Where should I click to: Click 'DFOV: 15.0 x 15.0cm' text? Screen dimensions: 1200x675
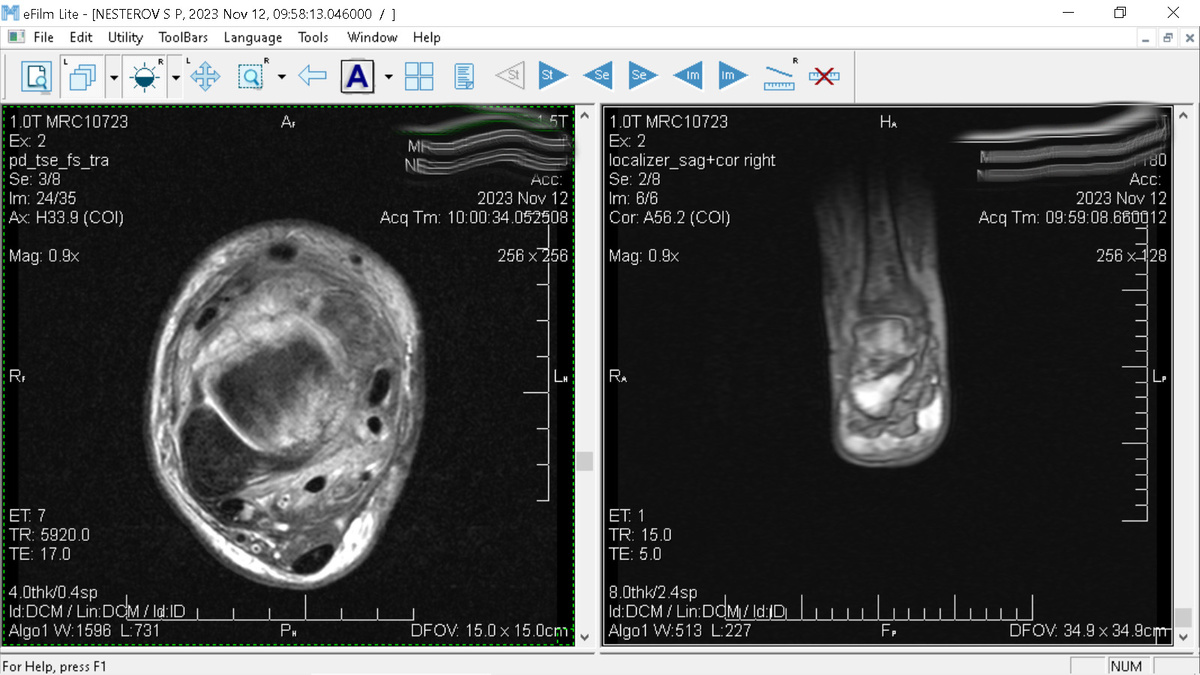pyautogui.click(x=489, y=631)
